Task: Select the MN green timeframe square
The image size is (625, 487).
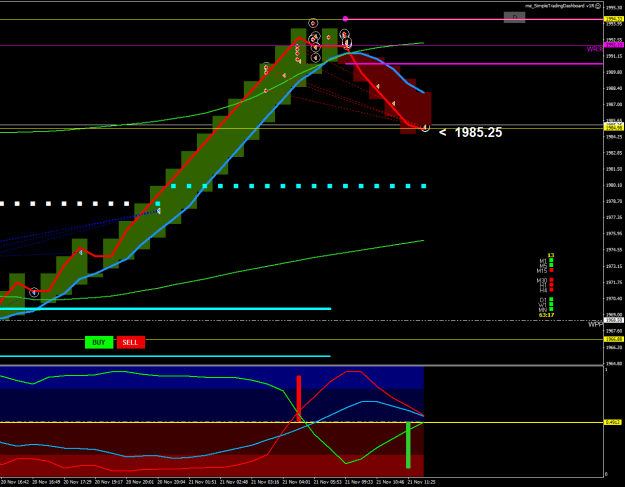Action: (x=551, y=309)
